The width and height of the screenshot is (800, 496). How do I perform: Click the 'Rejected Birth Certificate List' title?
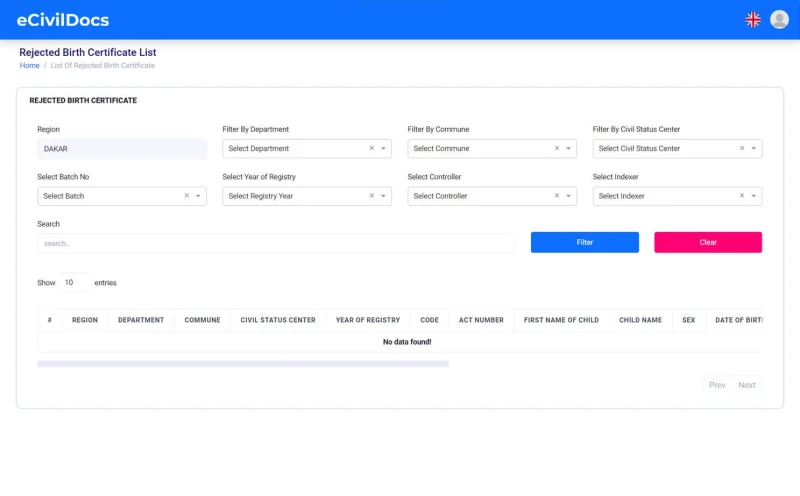tap(88, 52)
